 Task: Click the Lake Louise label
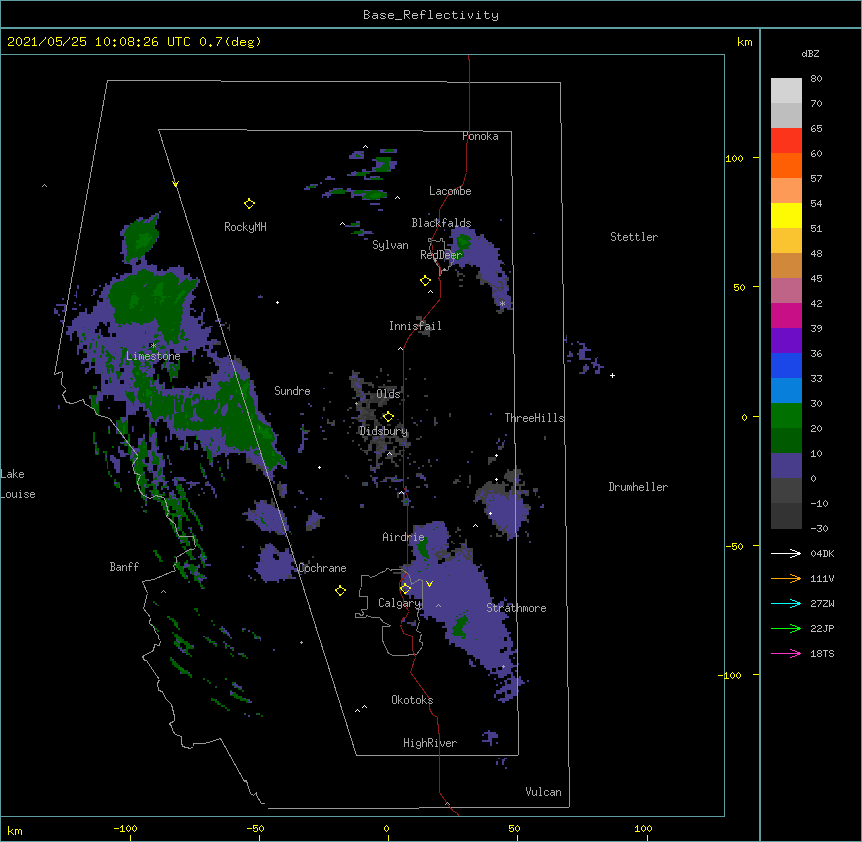point(18,484)
